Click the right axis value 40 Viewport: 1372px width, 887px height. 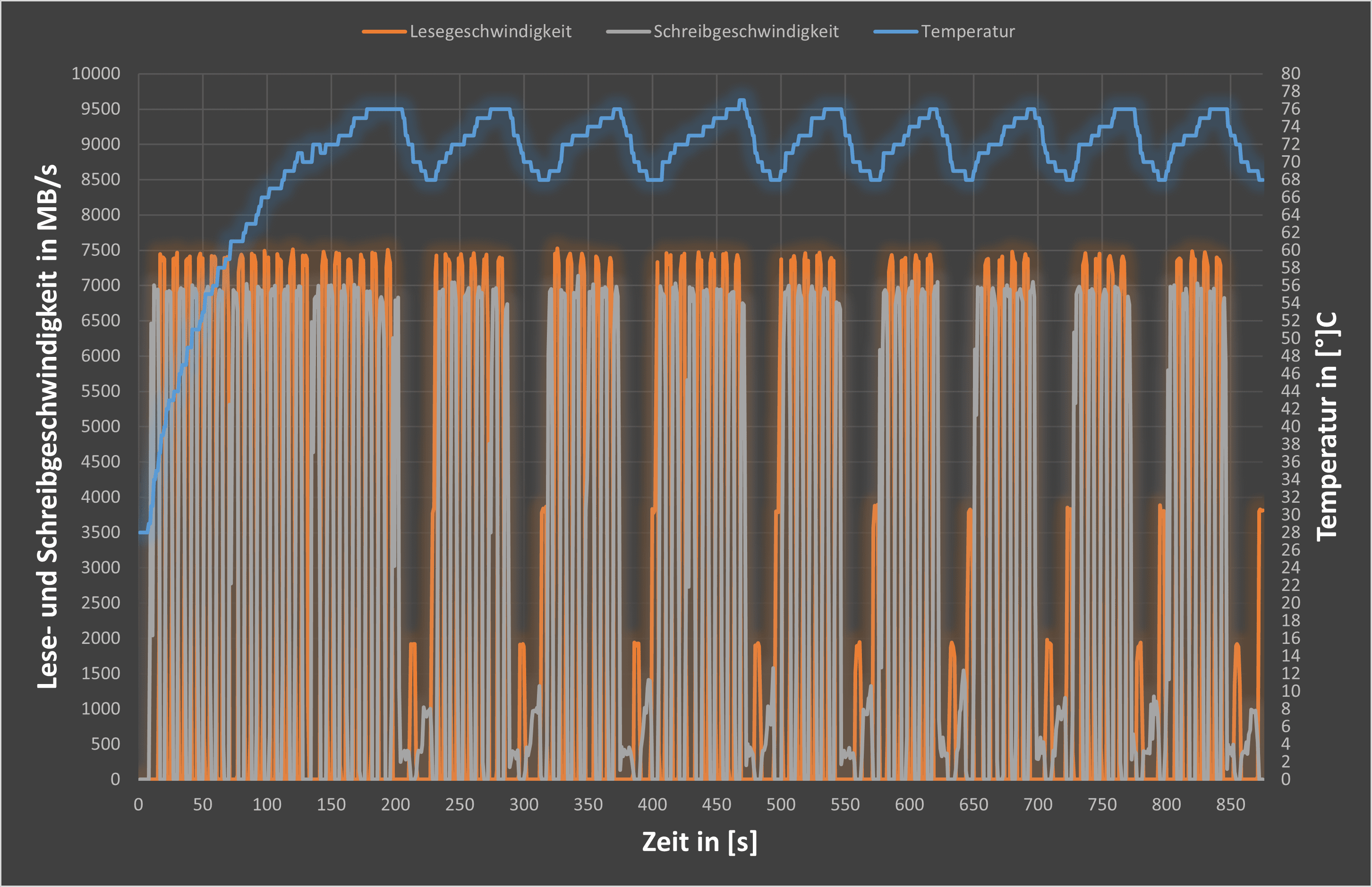tap(1291, 426)
